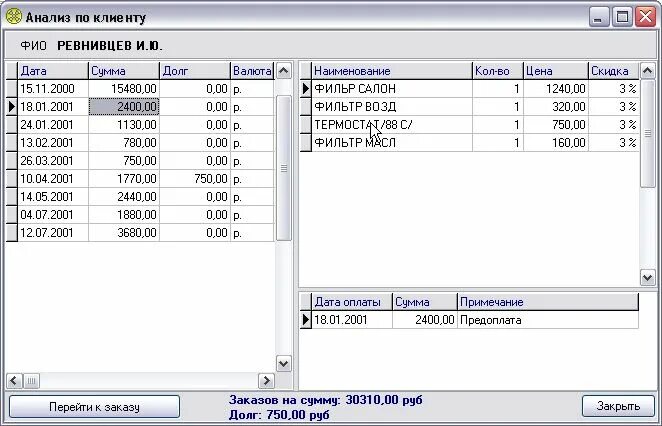Select the ФИЛЬР САЛОН item row
Image resolution: width=662 pixels, height=426 pixels.
pos(469,89)
